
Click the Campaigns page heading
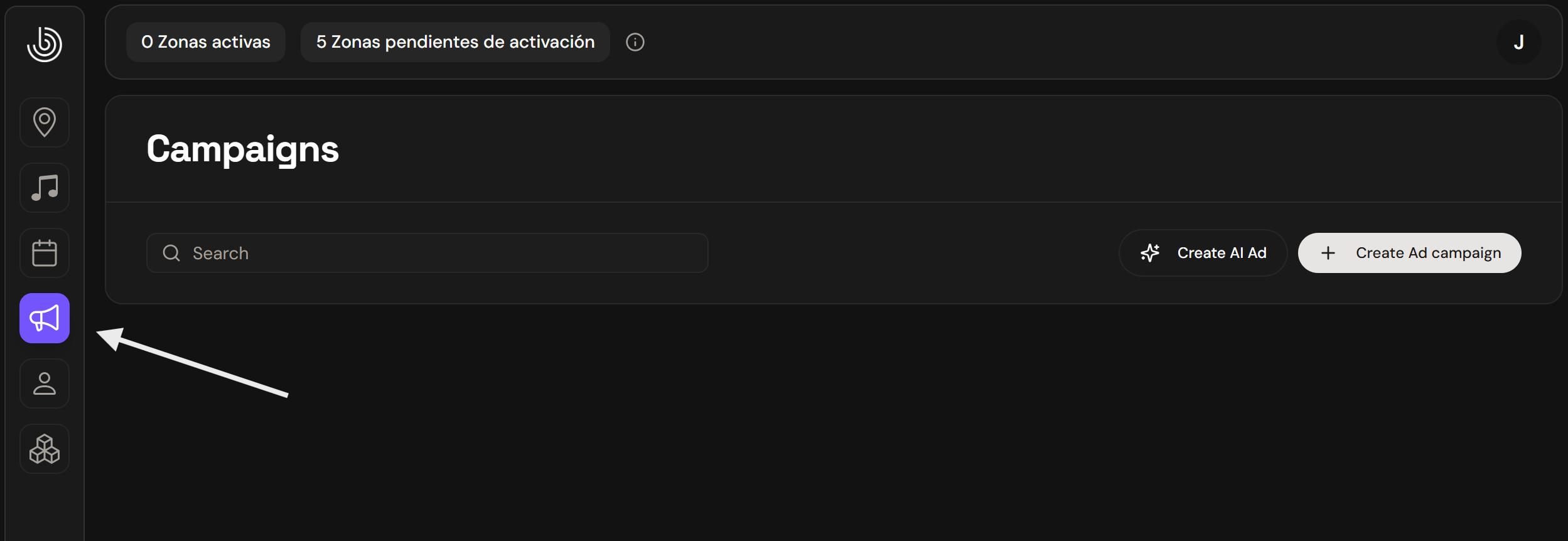(242, 149)
